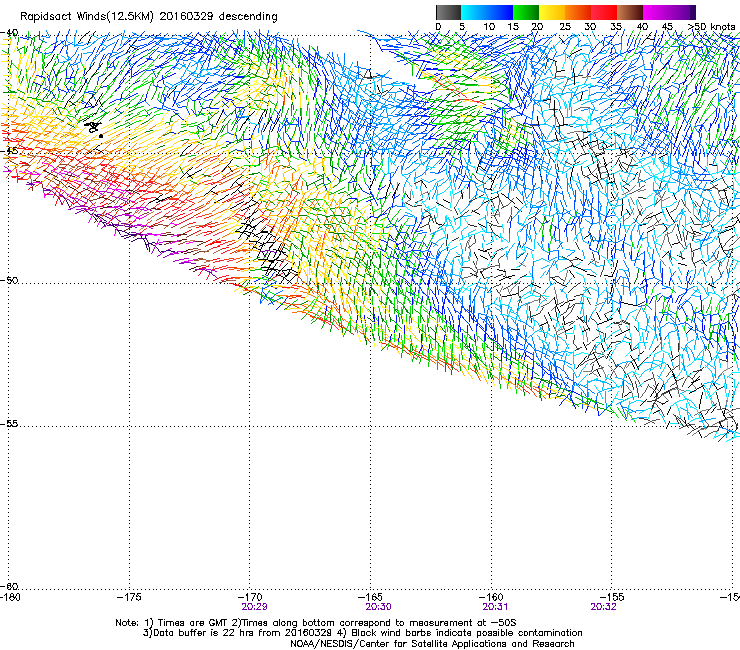Viewport: 740px width, 650px height.
Task: Click the -170 longitude axis label
Action: (250, 597)
